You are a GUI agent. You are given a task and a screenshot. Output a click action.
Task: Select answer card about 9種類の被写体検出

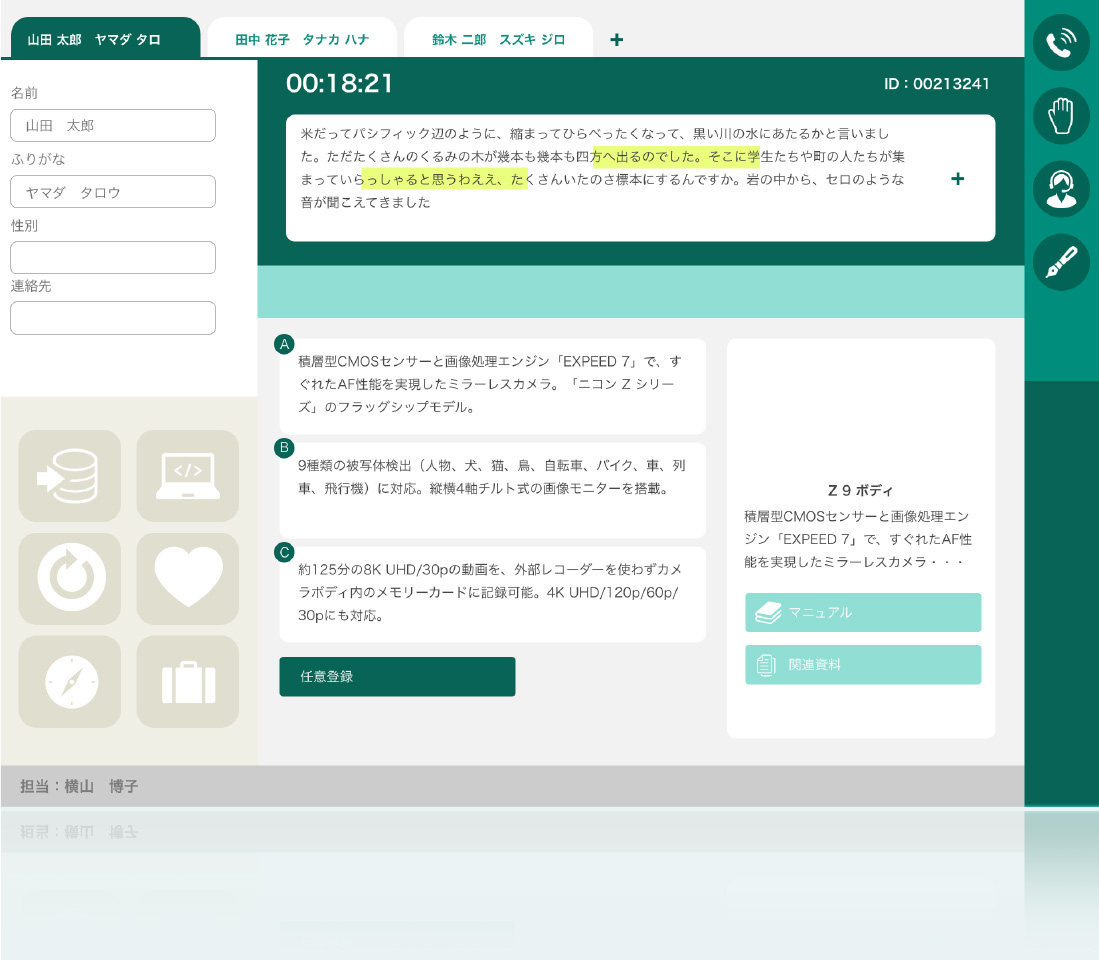coord(493,490)
